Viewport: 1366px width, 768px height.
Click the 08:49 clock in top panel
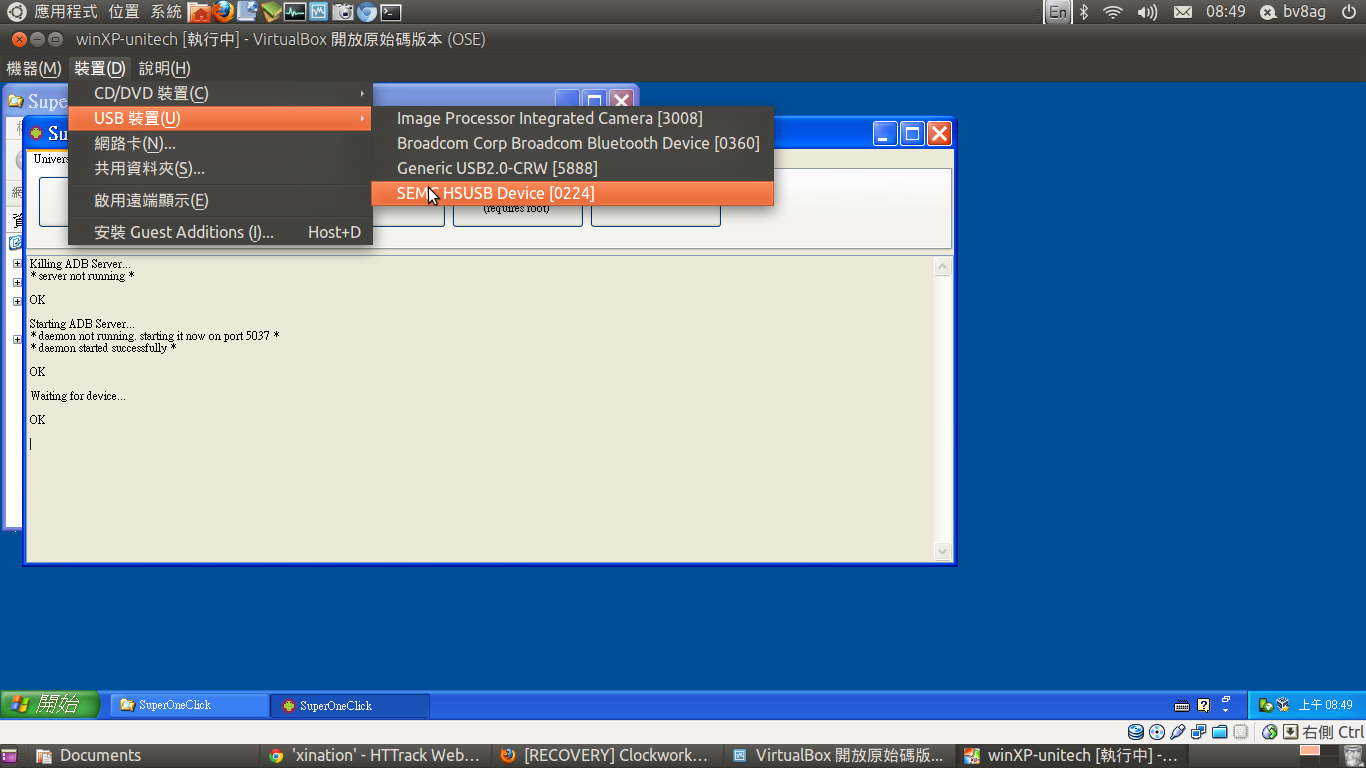[x=1225, y=12]
